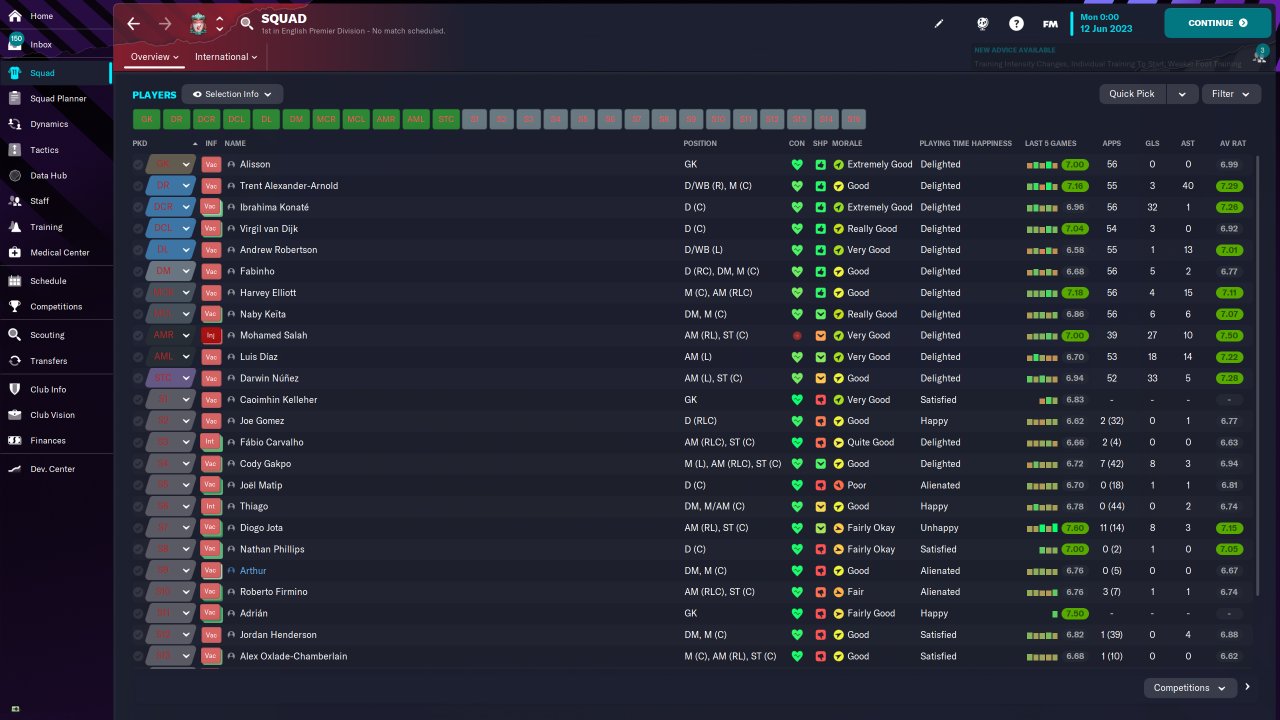Open the arrow menu beside Quick Pick
Viewport: 1280px width, 720px height.
point(1182,94)
